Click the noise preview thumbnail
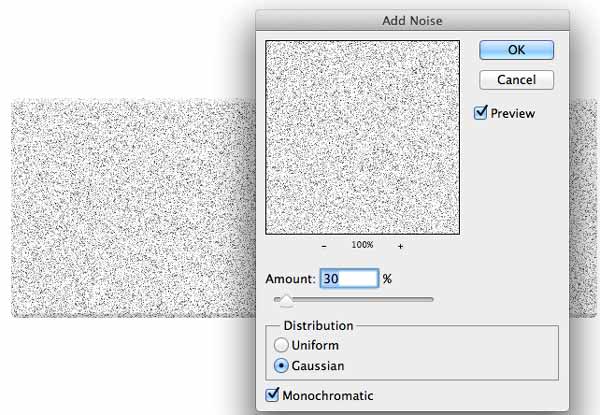The image size is (600, 415). (x=362, y=137)
